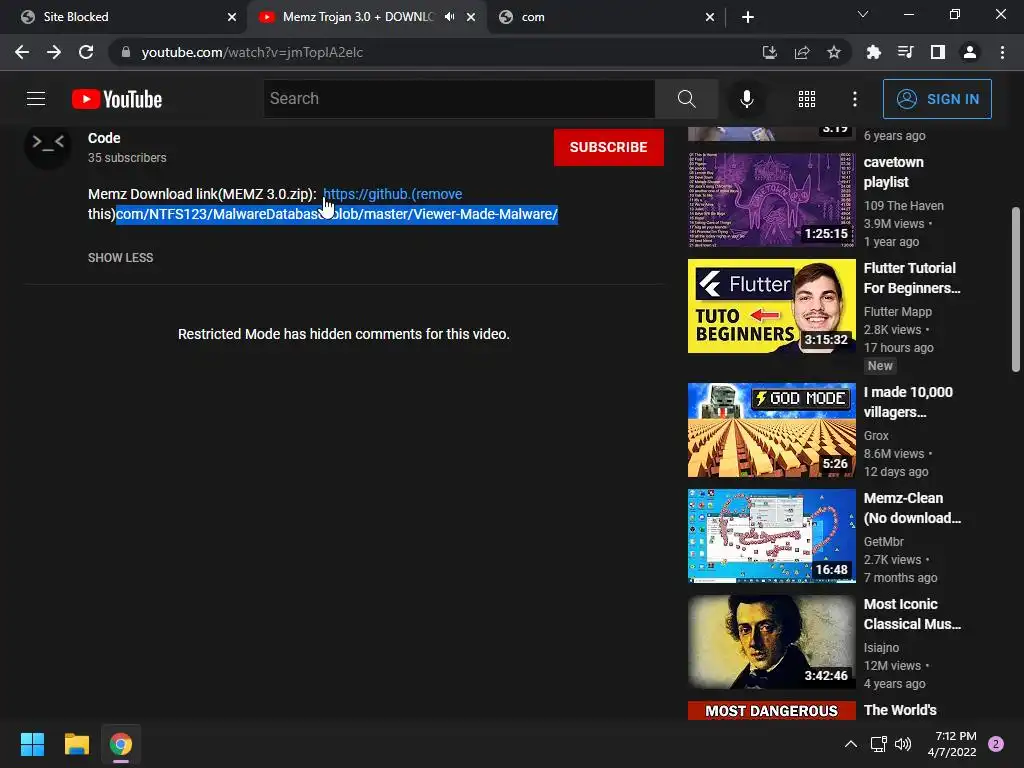This screenshot has width=1024, height=768.
Task: Open the 'cavetown playlist' title
Action: 893,172
